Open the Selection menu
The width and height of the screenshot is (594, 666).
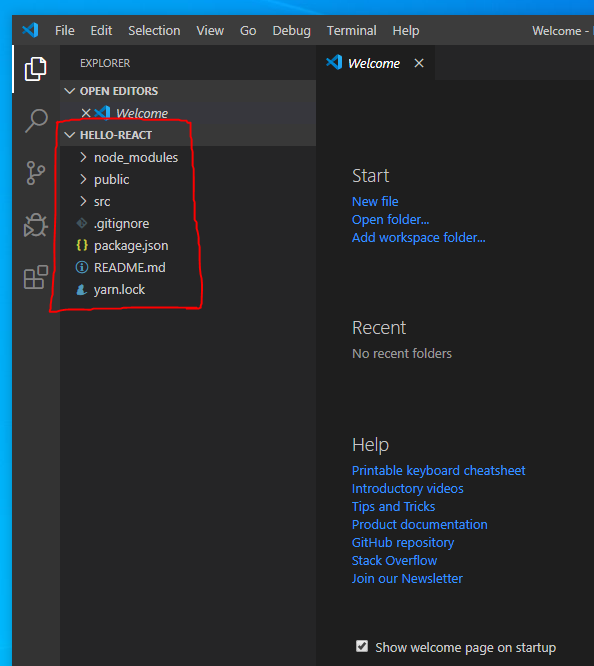tap(154, 31)
